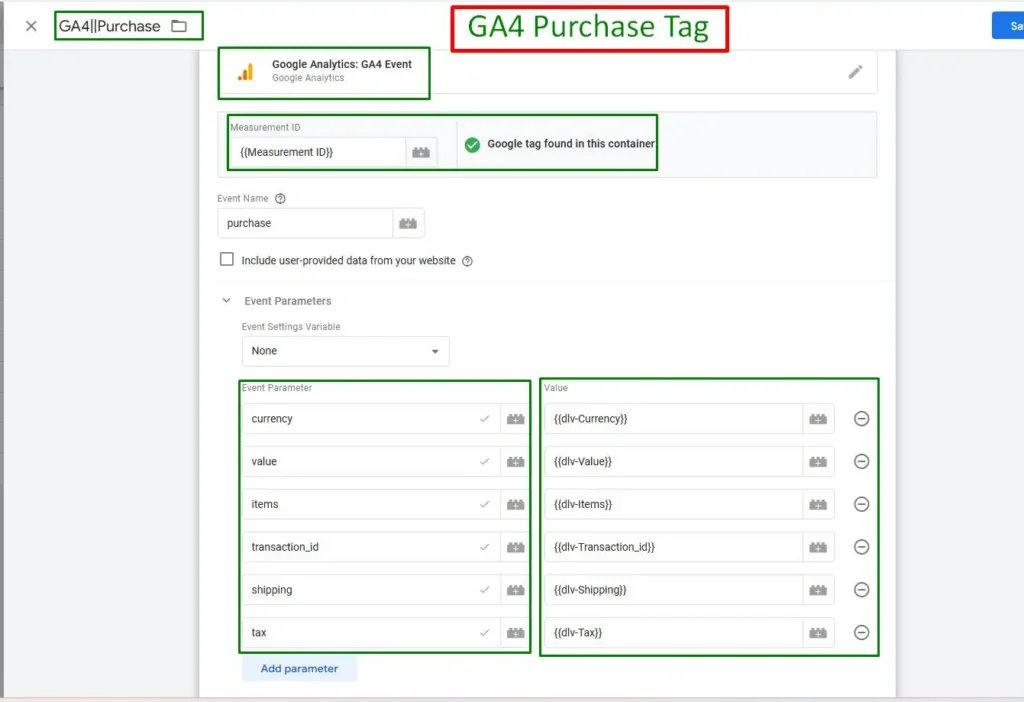Image resolution: width=1024 pixels, height=702 pixels.
Task: Click the GA4||Purchase tag name field
Action: coord(110,26)
